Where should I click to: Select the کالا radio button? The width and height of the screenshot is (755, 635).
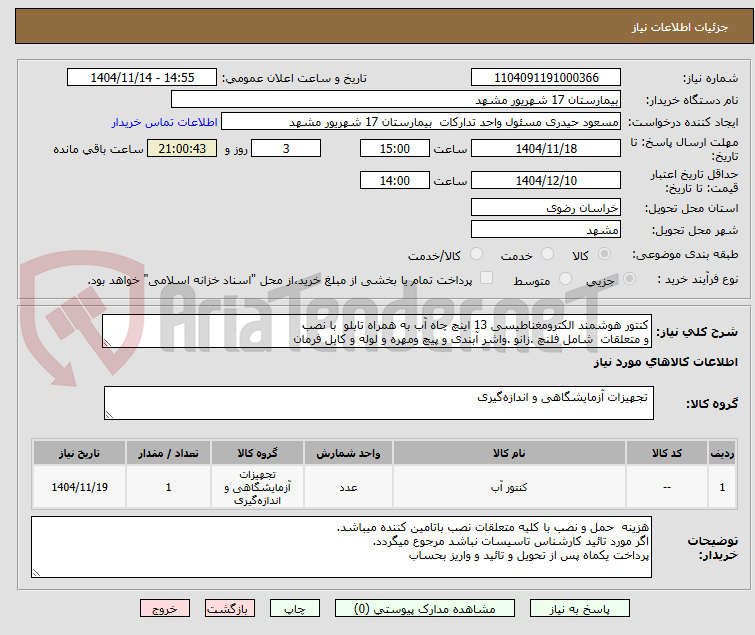click(604, 253)
